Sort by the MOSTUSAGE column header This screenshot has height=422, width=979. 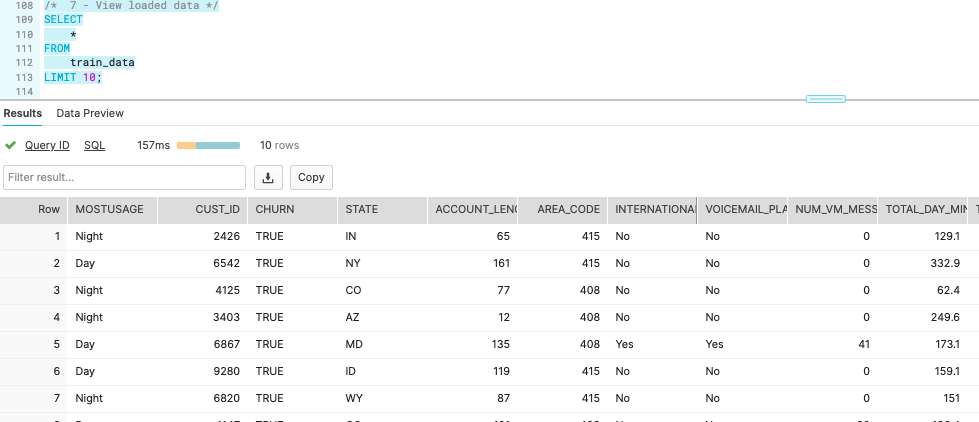tap(112, 210)
